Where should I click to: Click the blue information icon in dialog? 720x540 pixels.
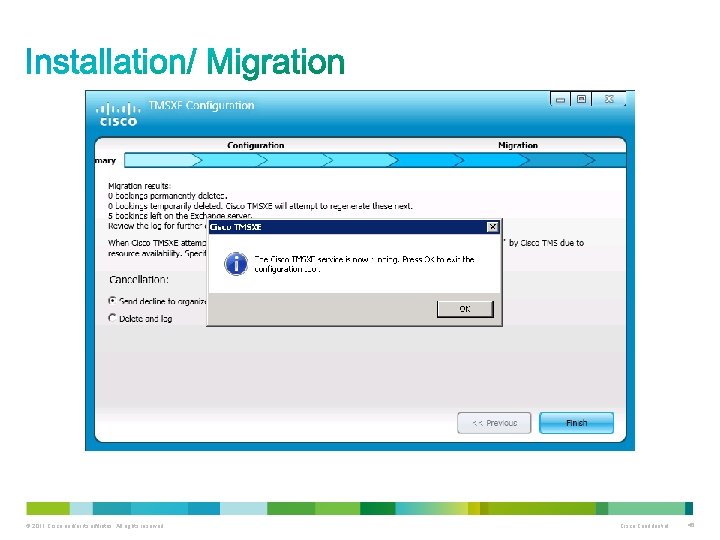click(x=236, y=264)
